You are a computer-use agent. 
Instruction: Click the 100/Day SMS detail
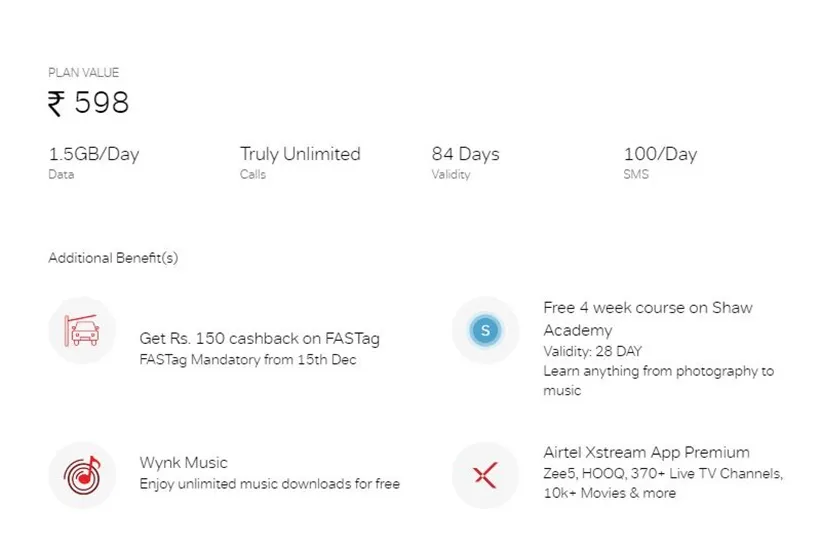(x=660, y=154)
